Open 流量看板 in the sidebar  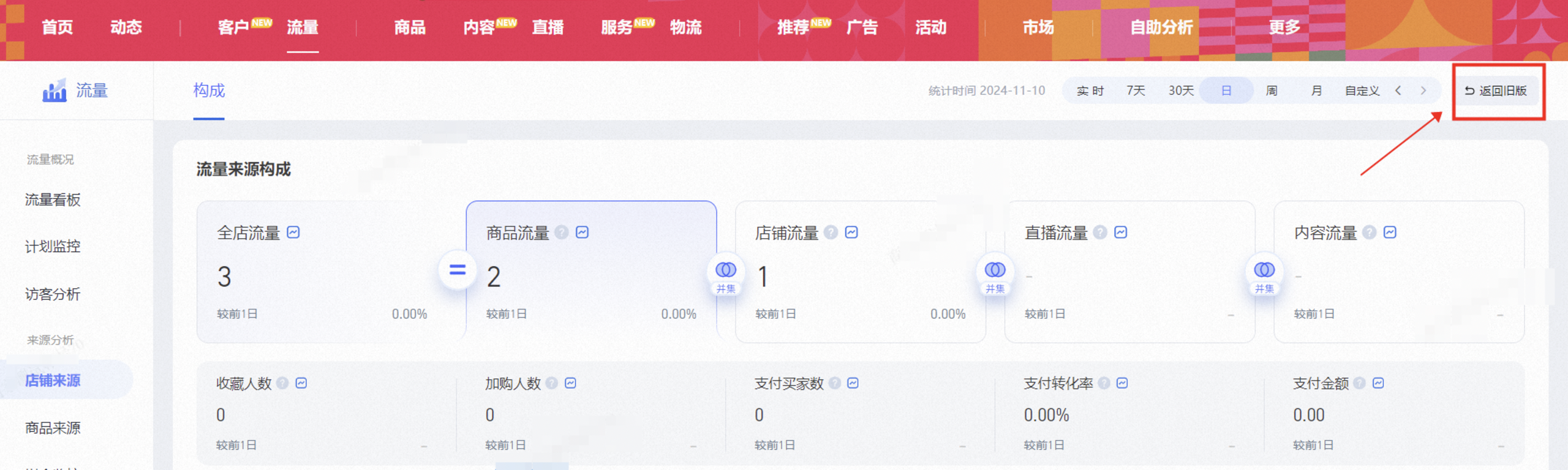tap(53, 200)
